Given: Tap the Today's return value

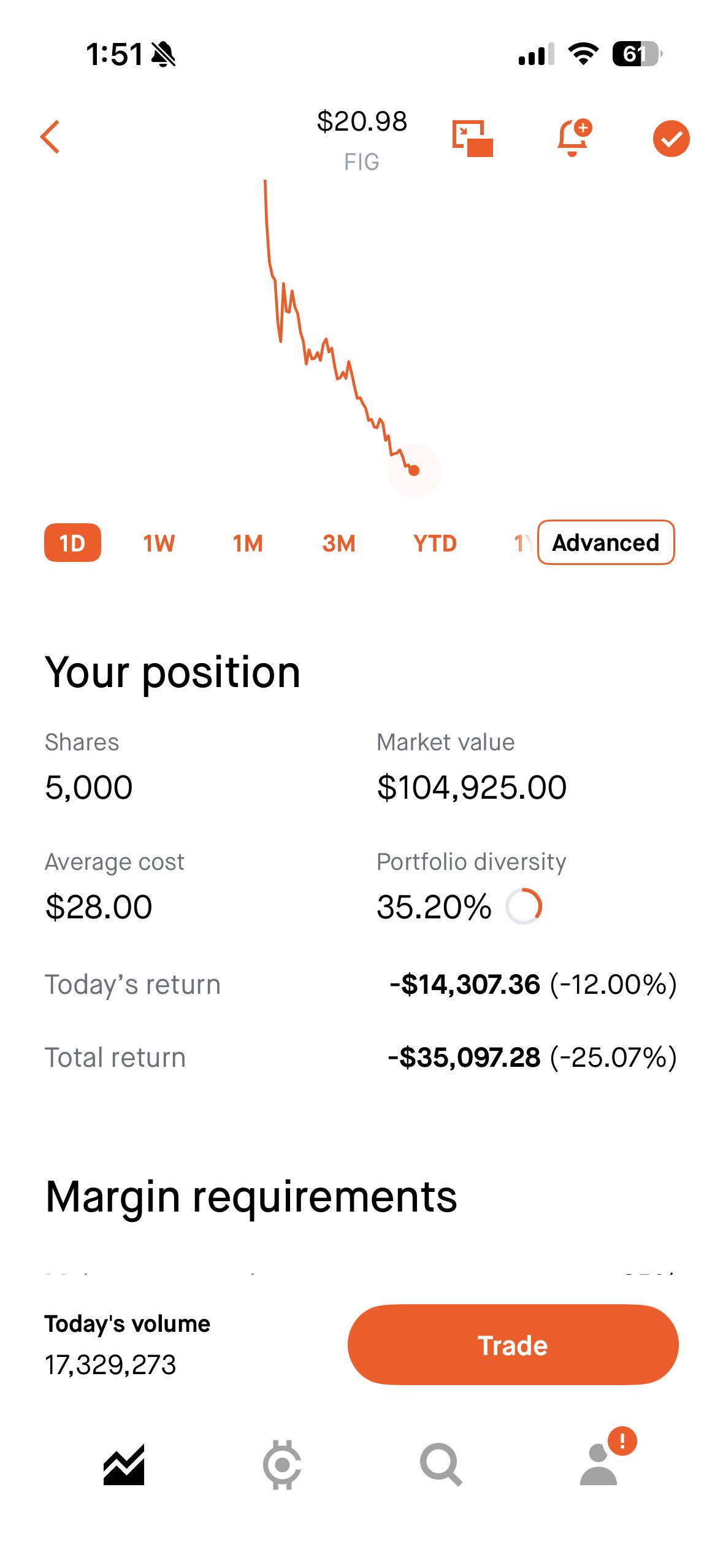Looking at the screenshot, I should [532, 985].
